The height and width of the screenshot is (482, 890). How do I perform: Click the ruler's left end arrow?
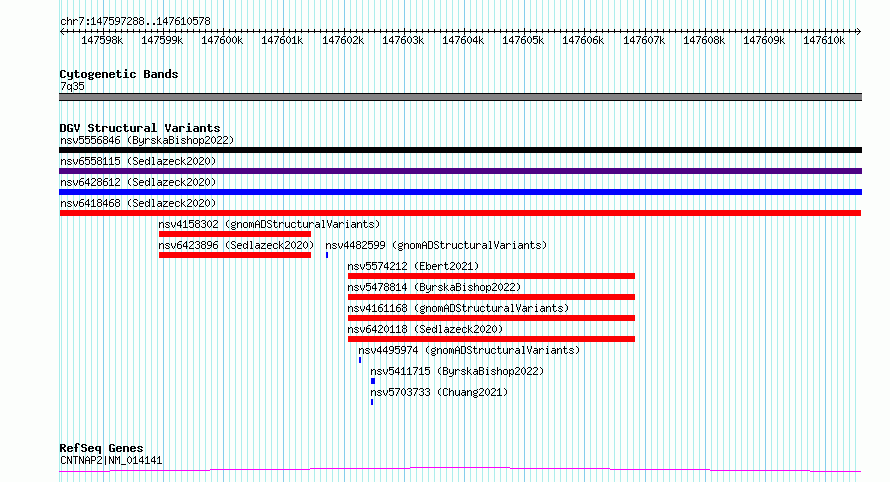[x=62, y=32]
